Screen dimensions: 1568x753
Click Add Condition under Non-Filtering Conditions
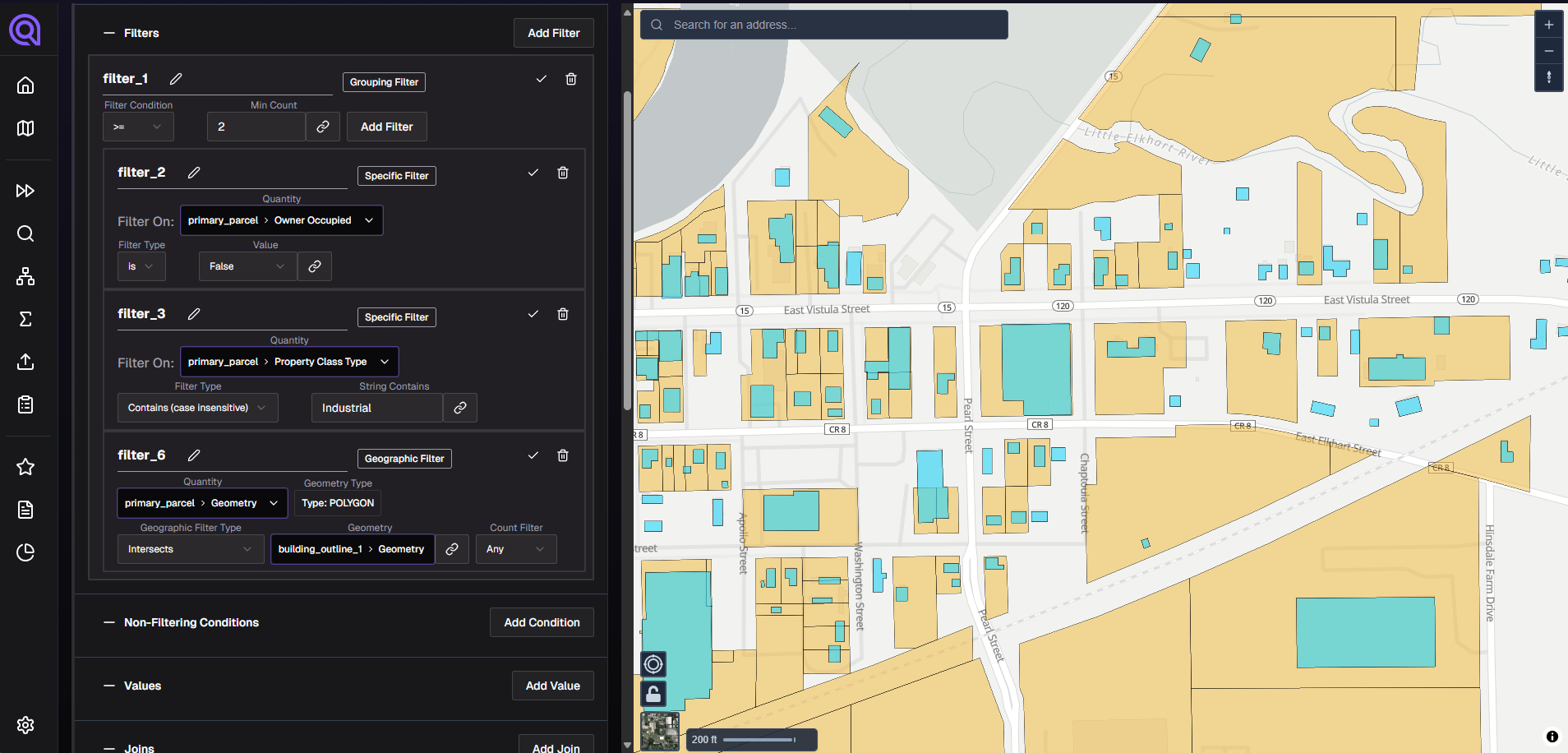click(541, 622)
